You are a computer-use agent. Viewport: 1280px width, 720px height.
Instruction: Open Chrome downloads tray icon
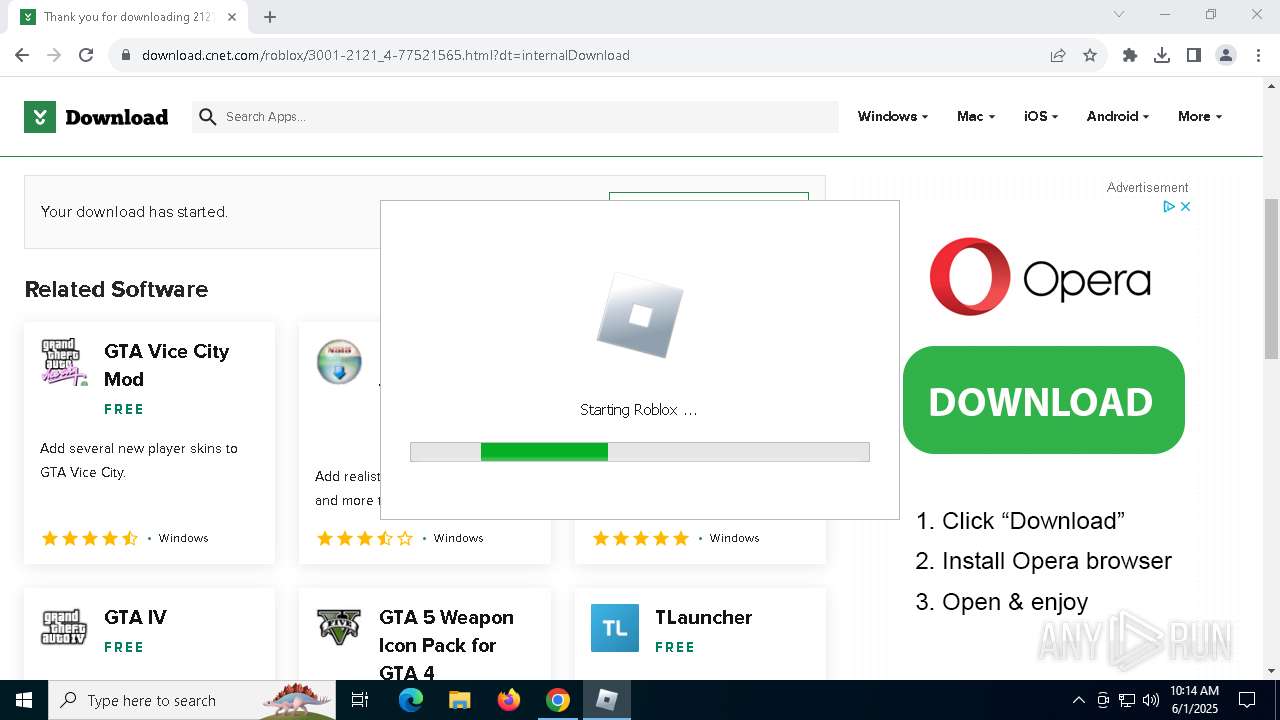pyautogui.click(x=1162, y=55)
